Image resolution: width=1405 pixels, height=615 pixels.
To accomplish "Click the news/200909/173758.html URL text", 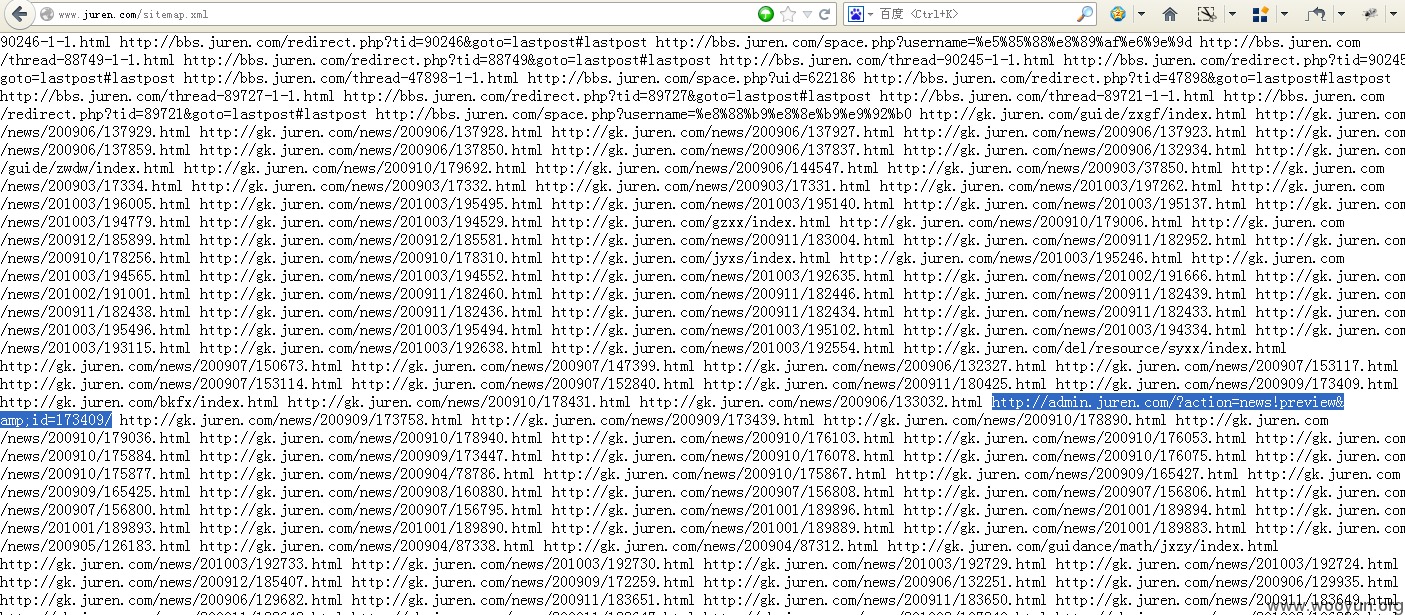I will [x=291, y=420].
